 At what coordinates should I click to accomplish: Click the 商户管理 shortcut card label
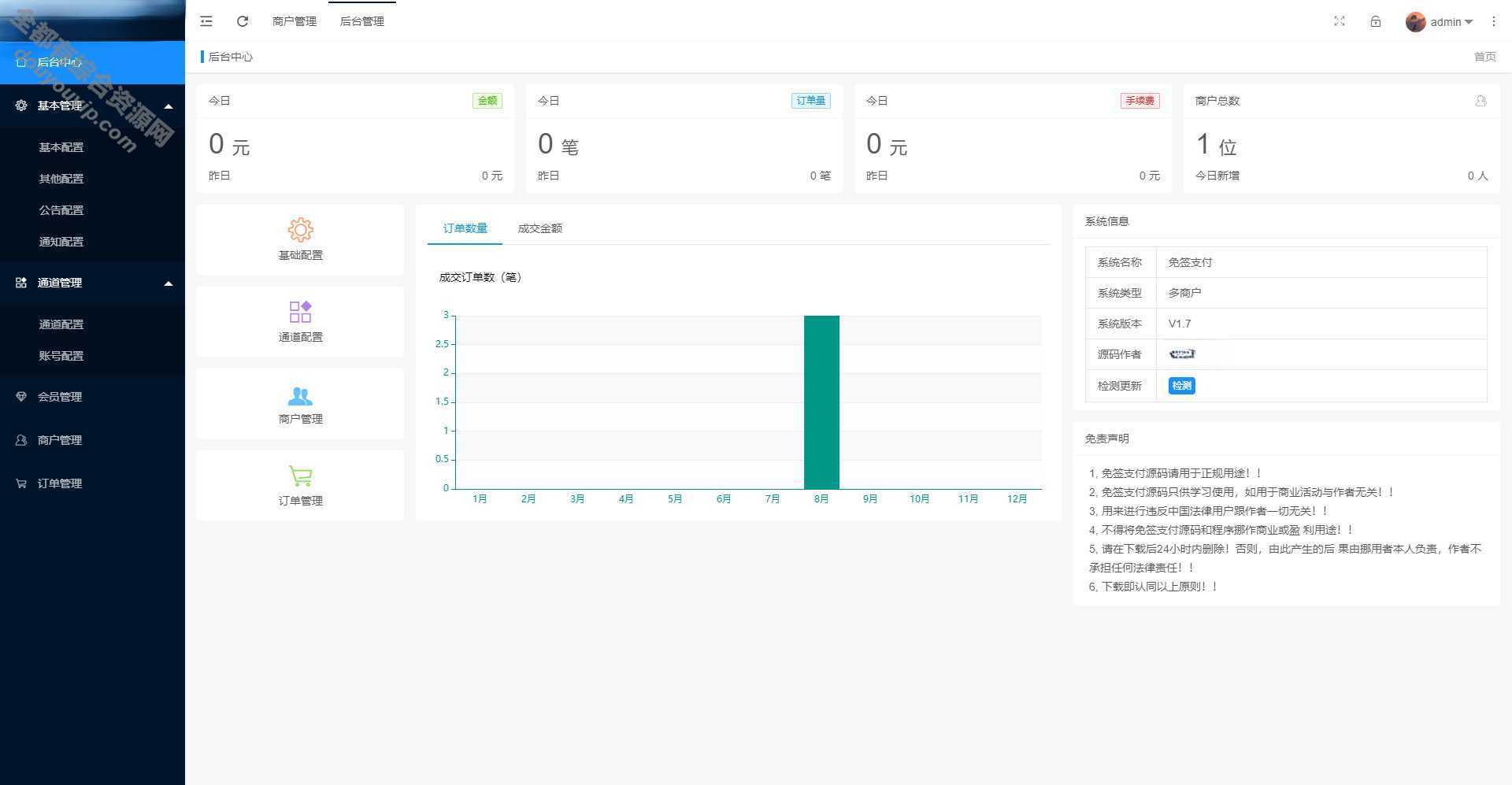(300, 419)
